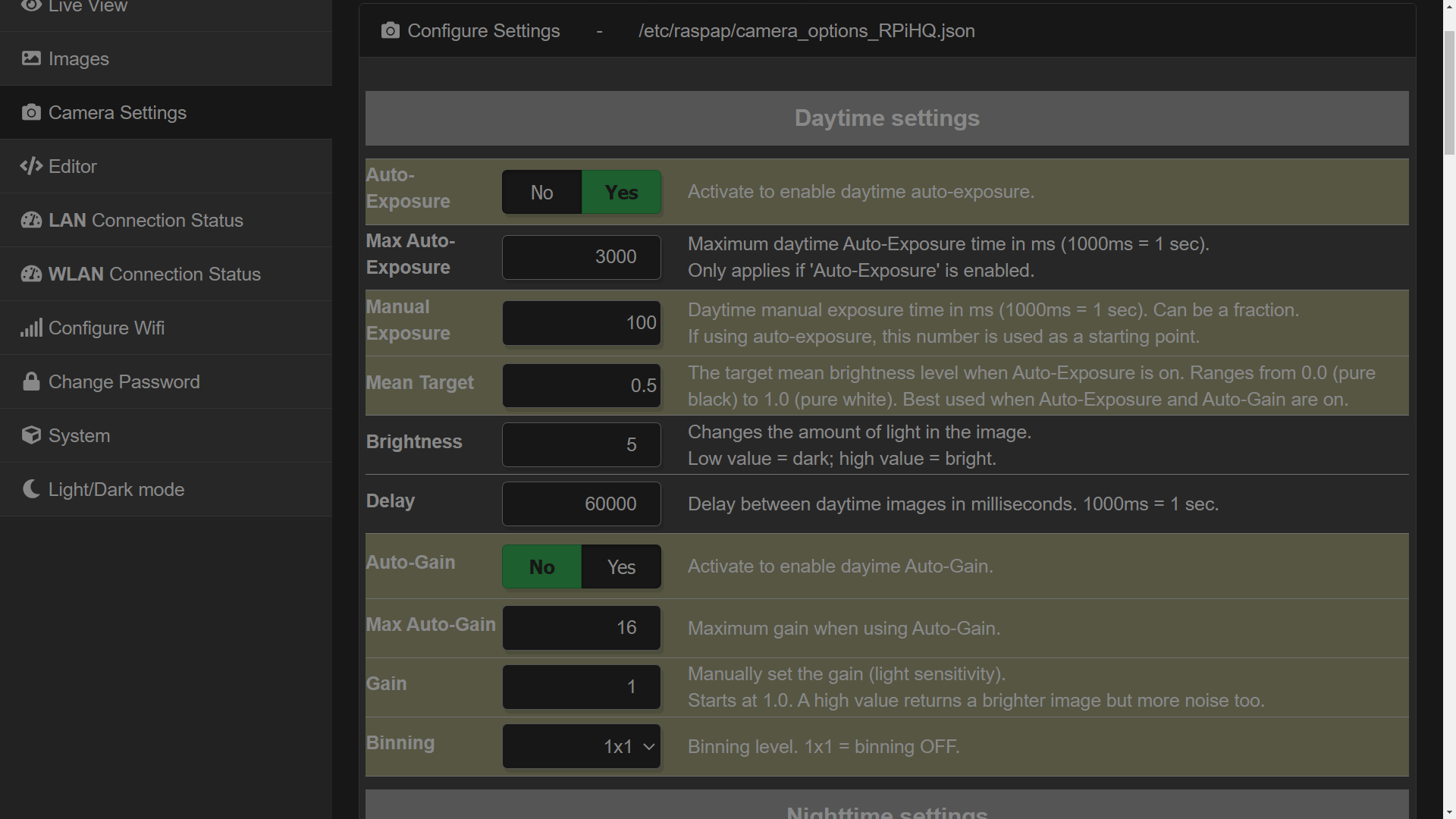Set Auto-Exposure to Yes
1456x819 pixels.
point(621,193)
